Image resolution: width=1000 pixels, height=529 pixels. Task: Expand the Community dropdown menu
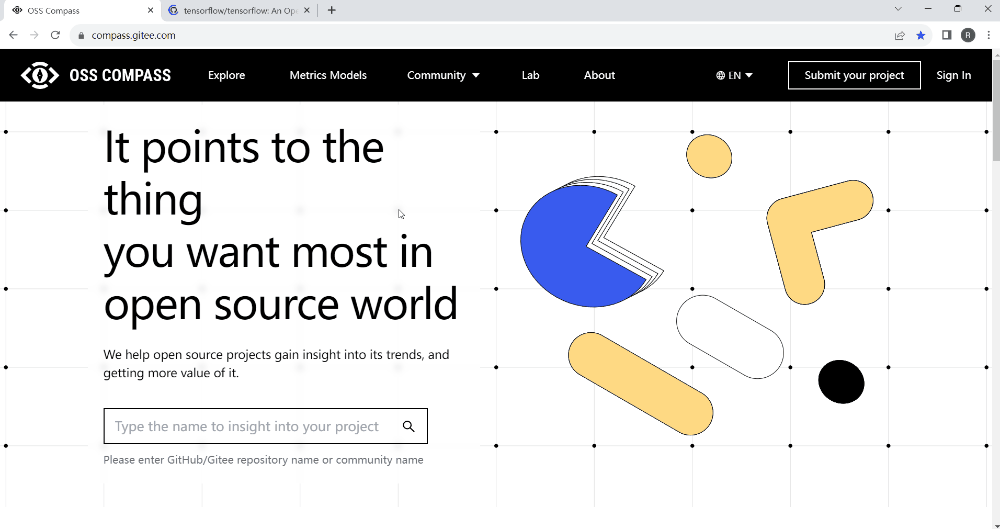(x=443, y=75)
